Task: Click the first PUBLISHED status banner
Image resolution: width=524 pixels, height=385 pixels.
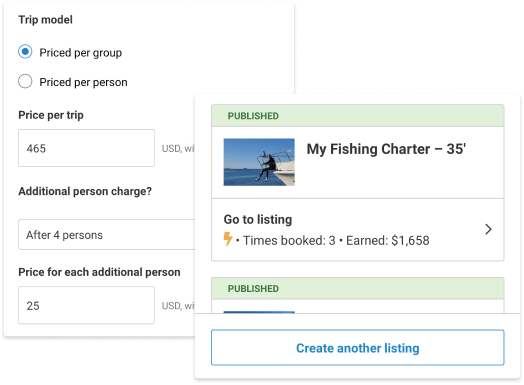Action: [358, 116]
